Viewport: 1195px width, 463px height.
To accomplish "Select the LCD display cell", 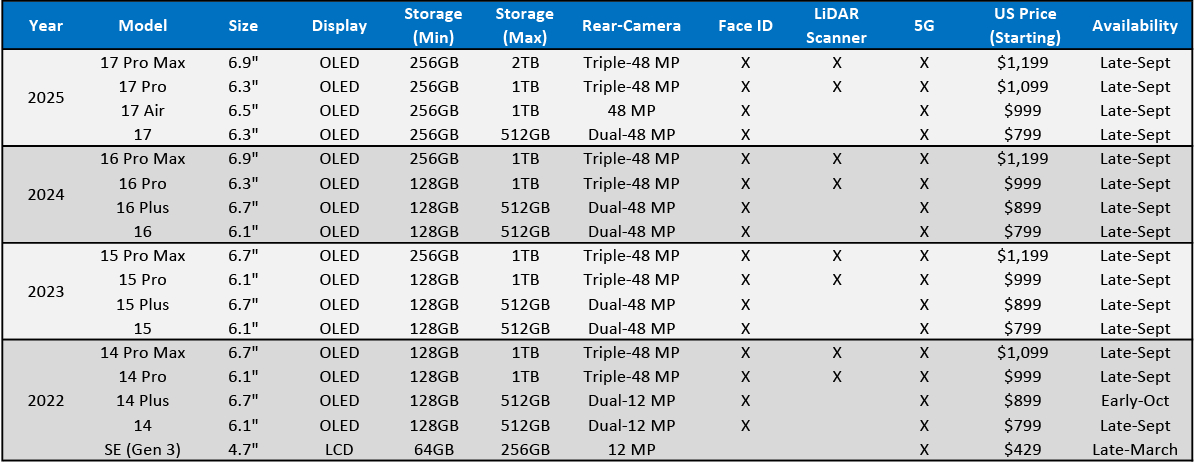I will 339,450.
